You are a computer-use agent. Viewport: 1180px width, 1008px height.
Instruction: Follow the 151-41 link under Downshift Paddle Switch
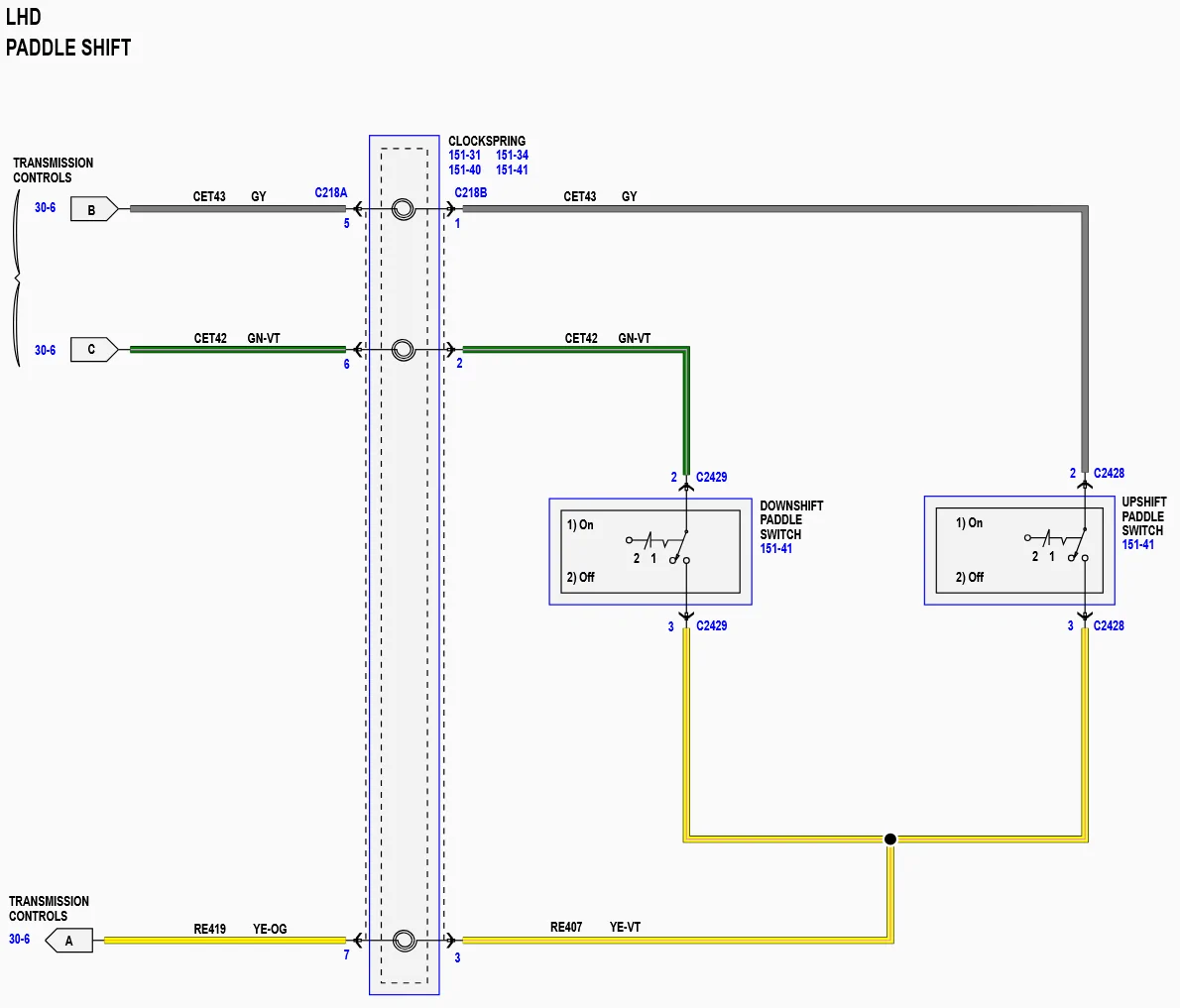[x=775, y=549]
